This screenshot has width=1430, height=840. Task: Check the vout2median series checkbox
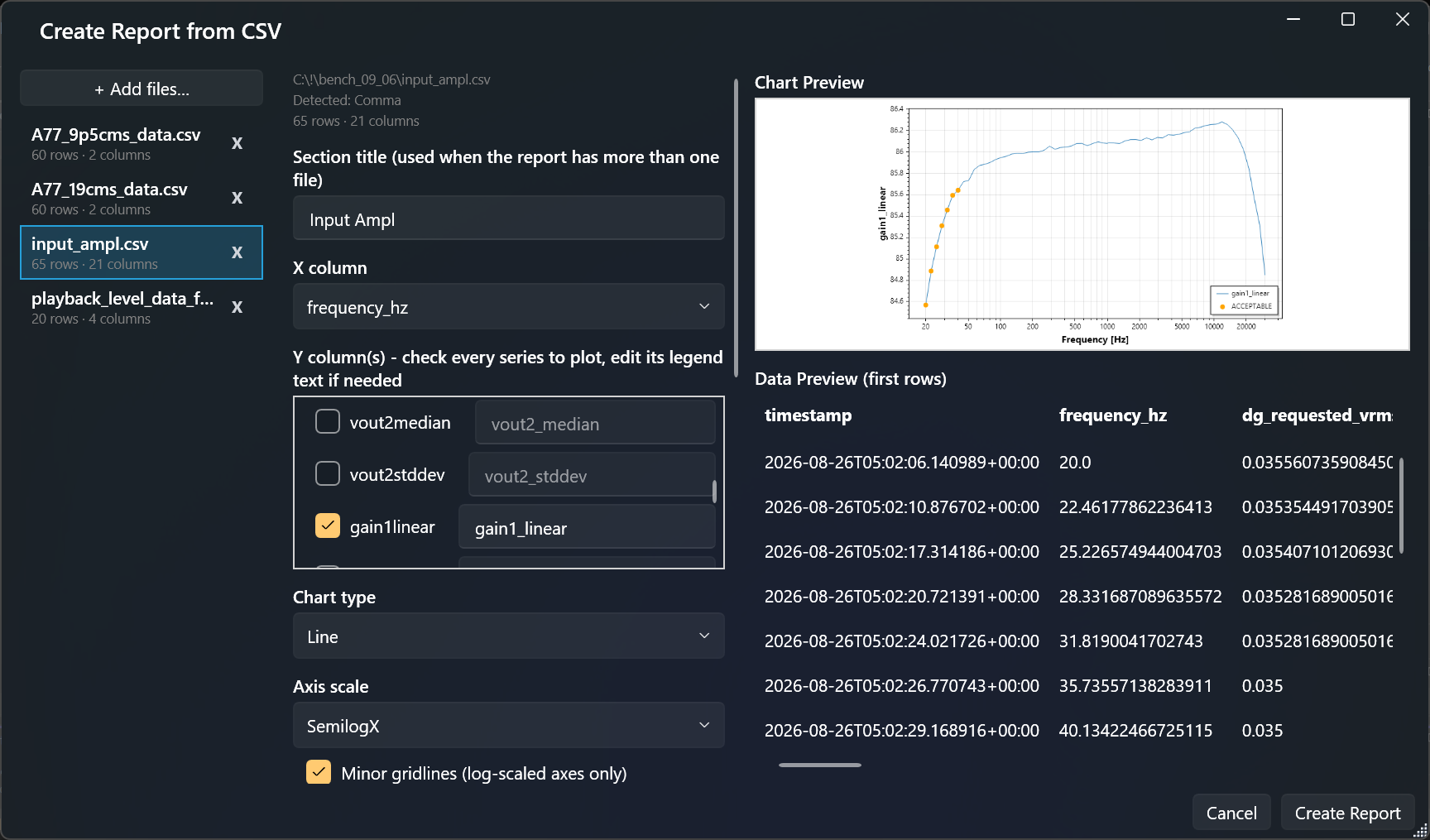(x=328, y=421)
